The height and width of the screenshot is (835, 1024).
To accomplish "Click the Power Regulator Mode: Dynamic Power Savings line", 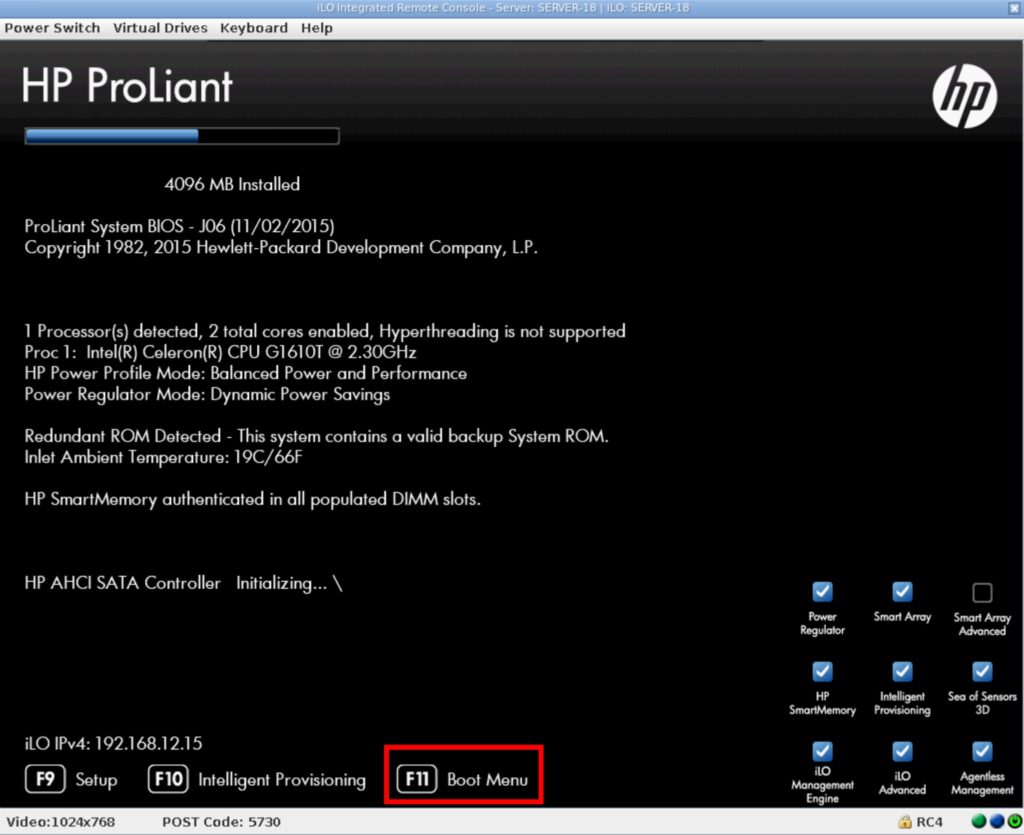I will (207, 394).
